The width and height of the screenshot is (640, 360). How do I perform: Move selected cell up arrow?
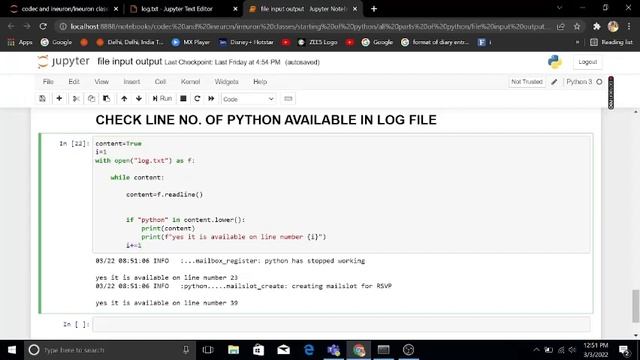[124, 99]
